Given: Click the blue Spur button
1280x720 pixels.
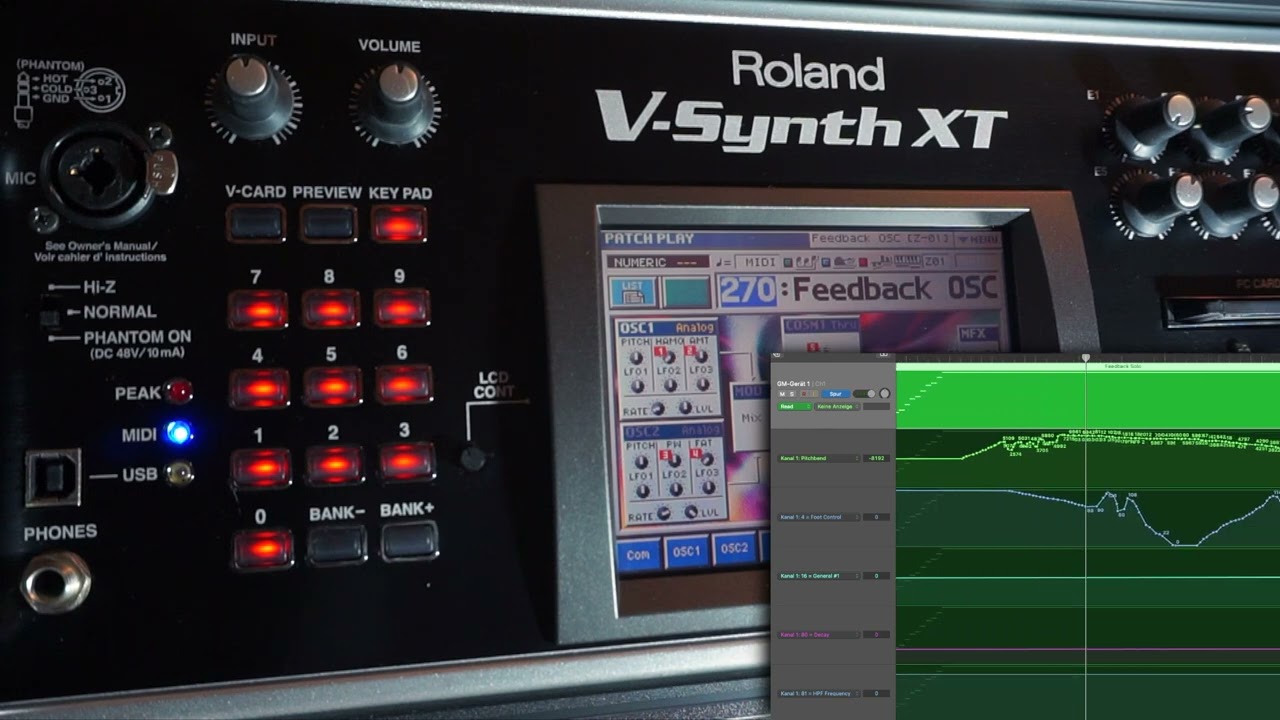Looking at the screenshot, I should 836,394.
